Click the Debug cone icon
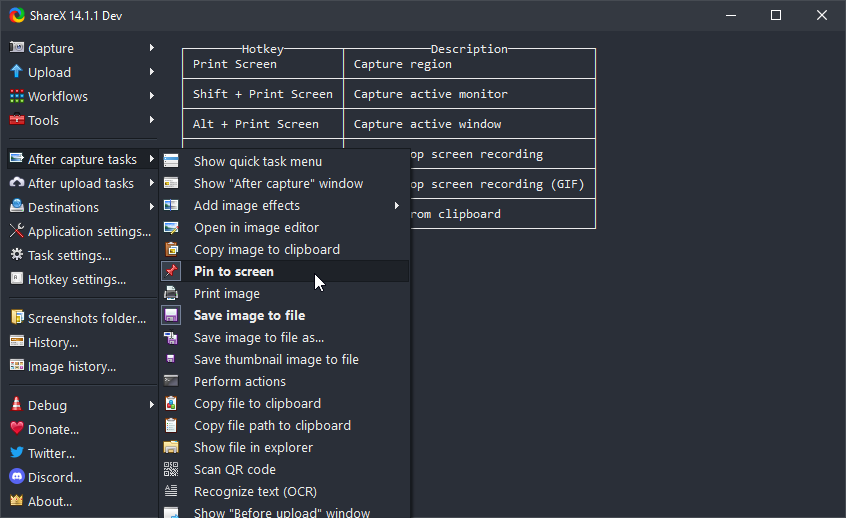Viewport: 846px width, 518px height. pos(17,405)
